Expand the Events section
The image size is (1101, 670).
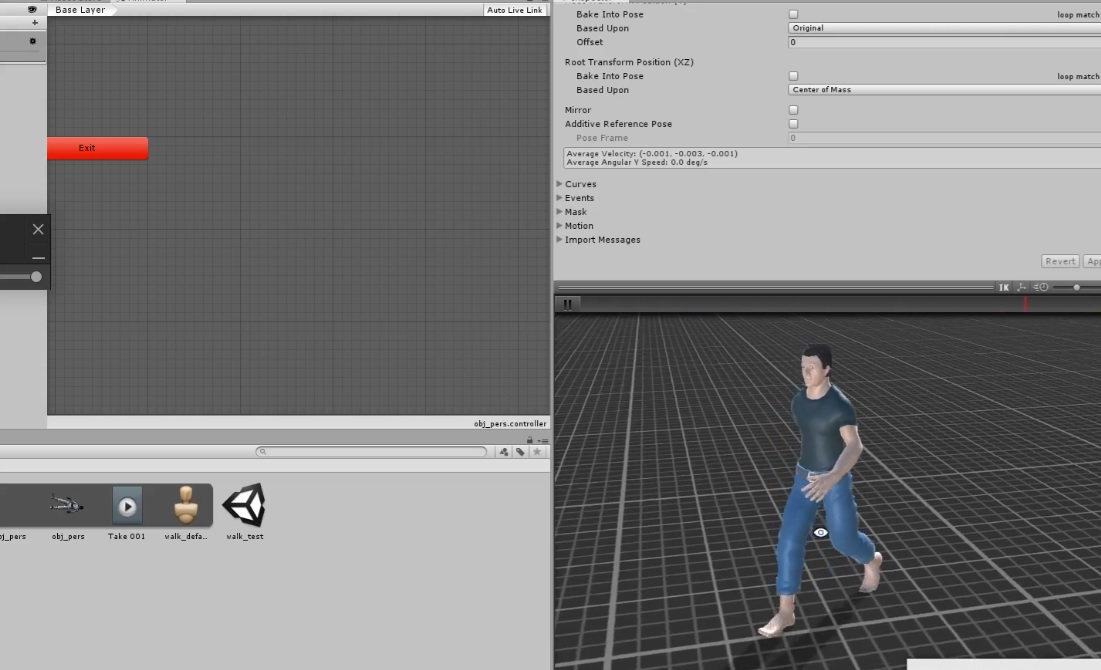579,198
